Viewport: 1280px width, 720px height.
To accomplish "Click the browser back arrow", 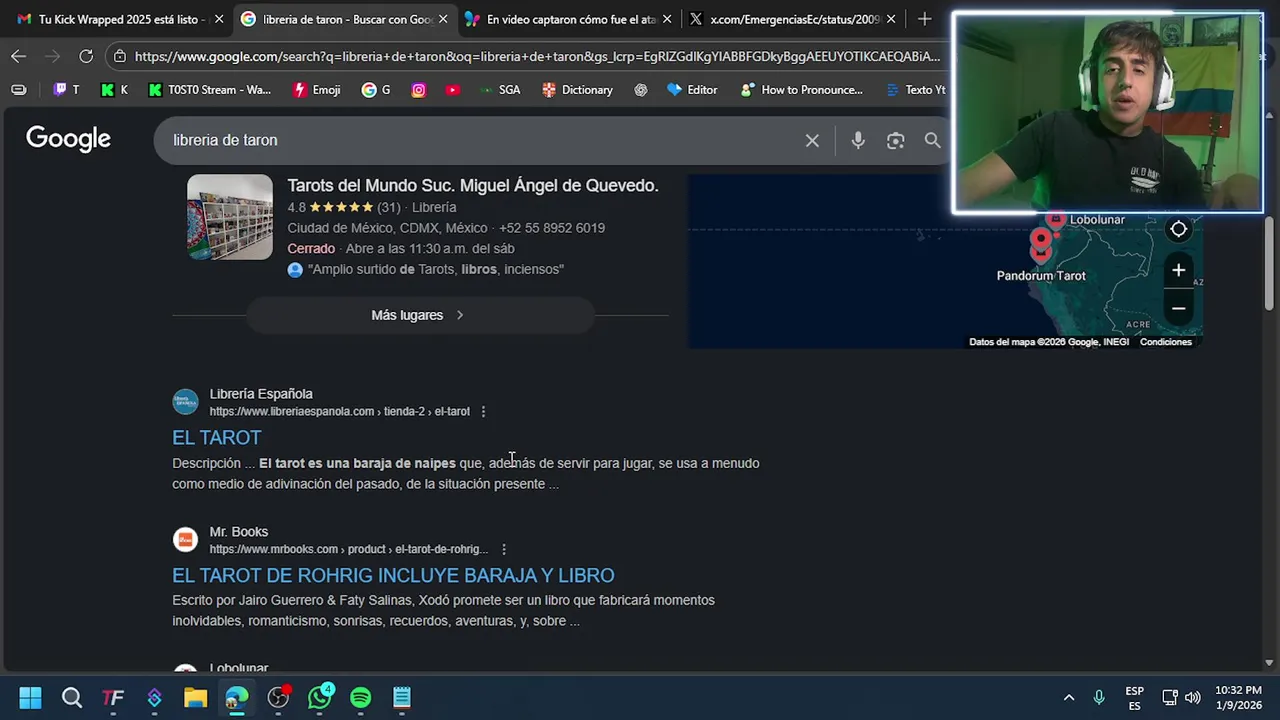I will click(18, 56).
